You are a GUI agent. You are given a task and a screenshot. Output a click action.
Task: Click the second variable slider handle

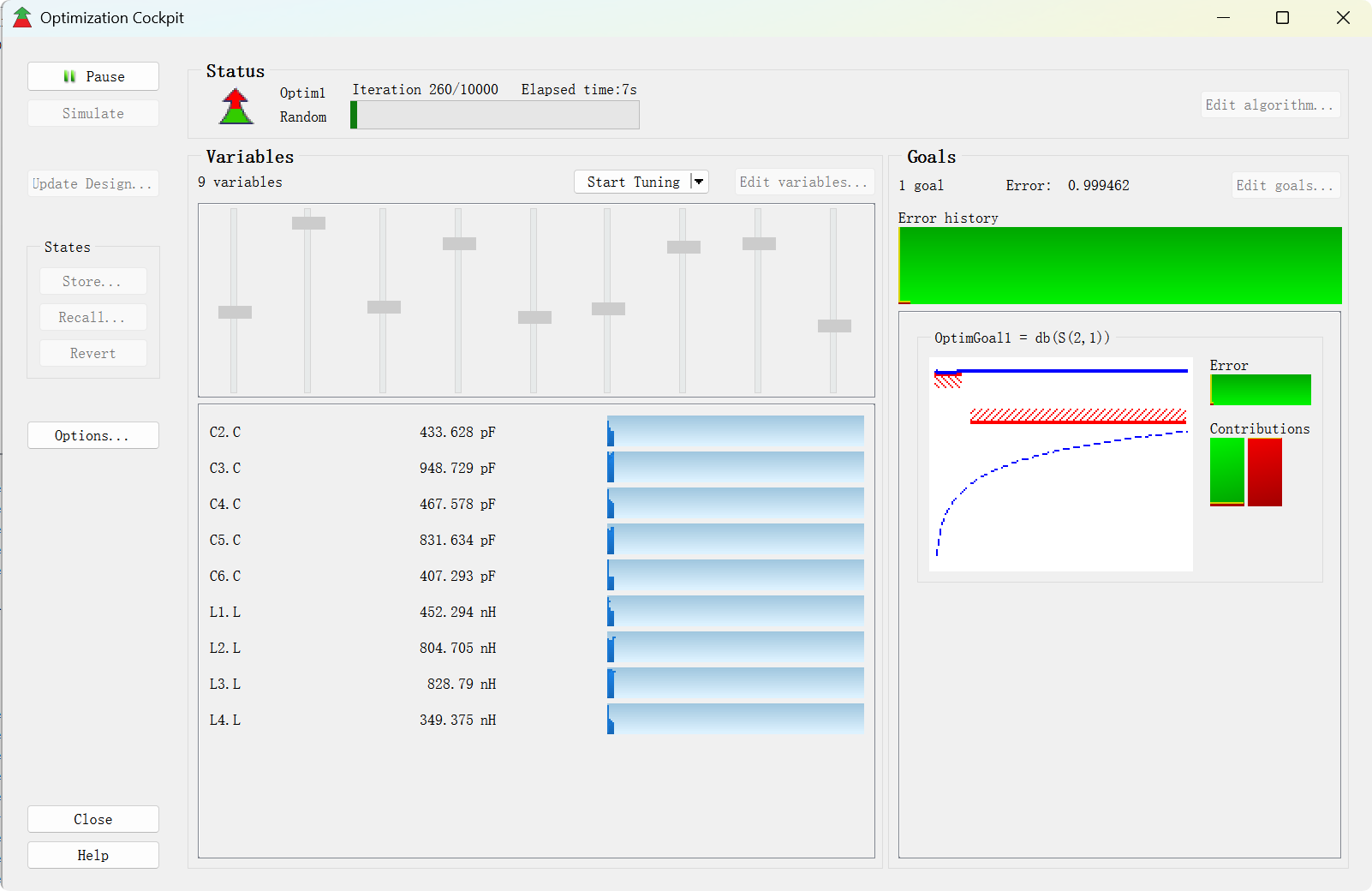point(308,223)
